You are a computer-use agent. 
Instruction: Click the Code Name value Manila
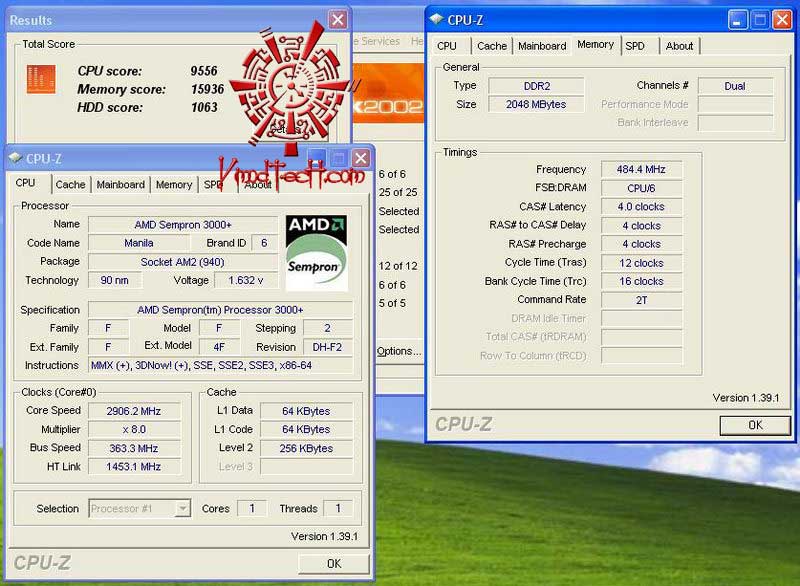(x=139, y=243)
